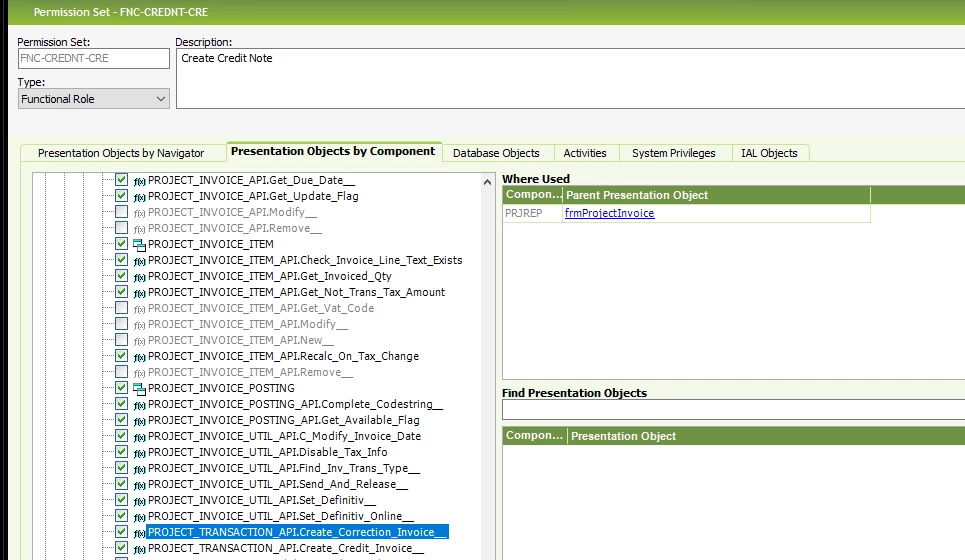Click function icon beside PROJECT_INVOICE_ITEM_API.Get_Invoiced_Qty
Viewport: 965px width, 560px height.
(x=139, y=276)
